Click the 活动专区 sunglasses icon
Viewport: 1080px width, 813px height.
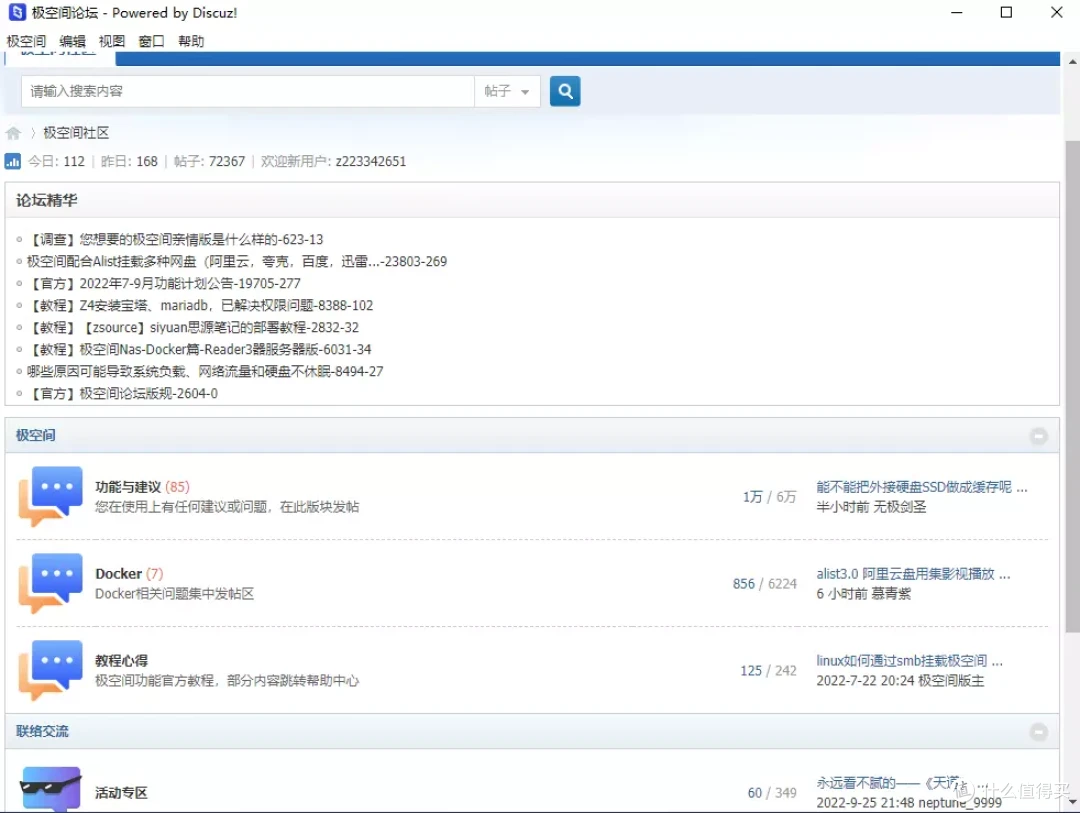click(50, 789)
